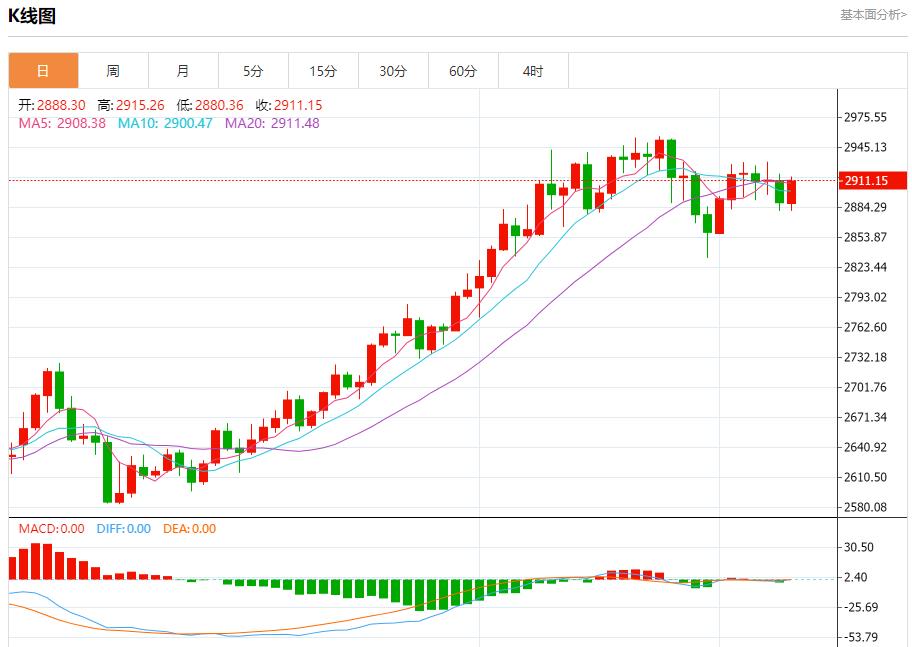Click the MACD:0.00 indicator label
Viewport: 912px width, 647px height.
[x=52, y=529]
